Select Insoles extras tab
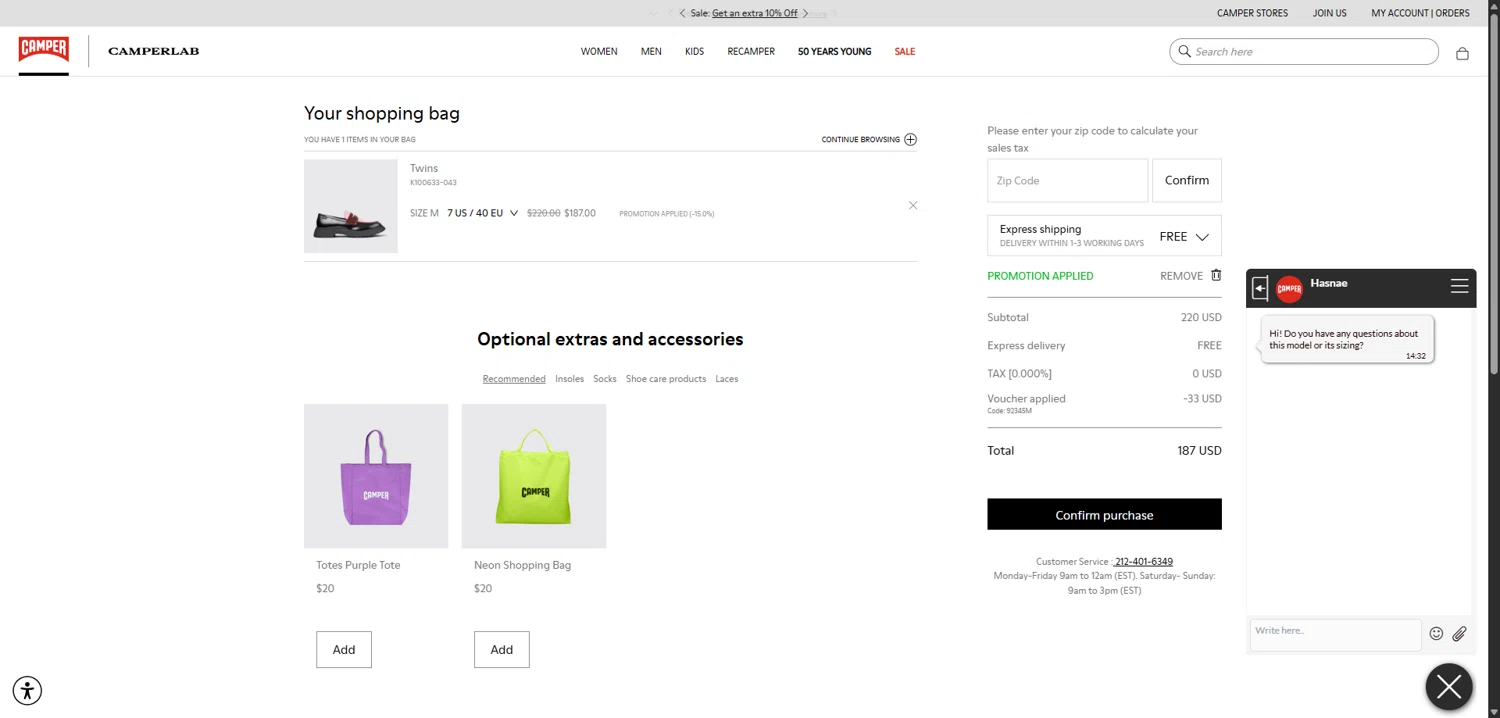The width and height of the screenshot is (1500, 718). [570, 379]
